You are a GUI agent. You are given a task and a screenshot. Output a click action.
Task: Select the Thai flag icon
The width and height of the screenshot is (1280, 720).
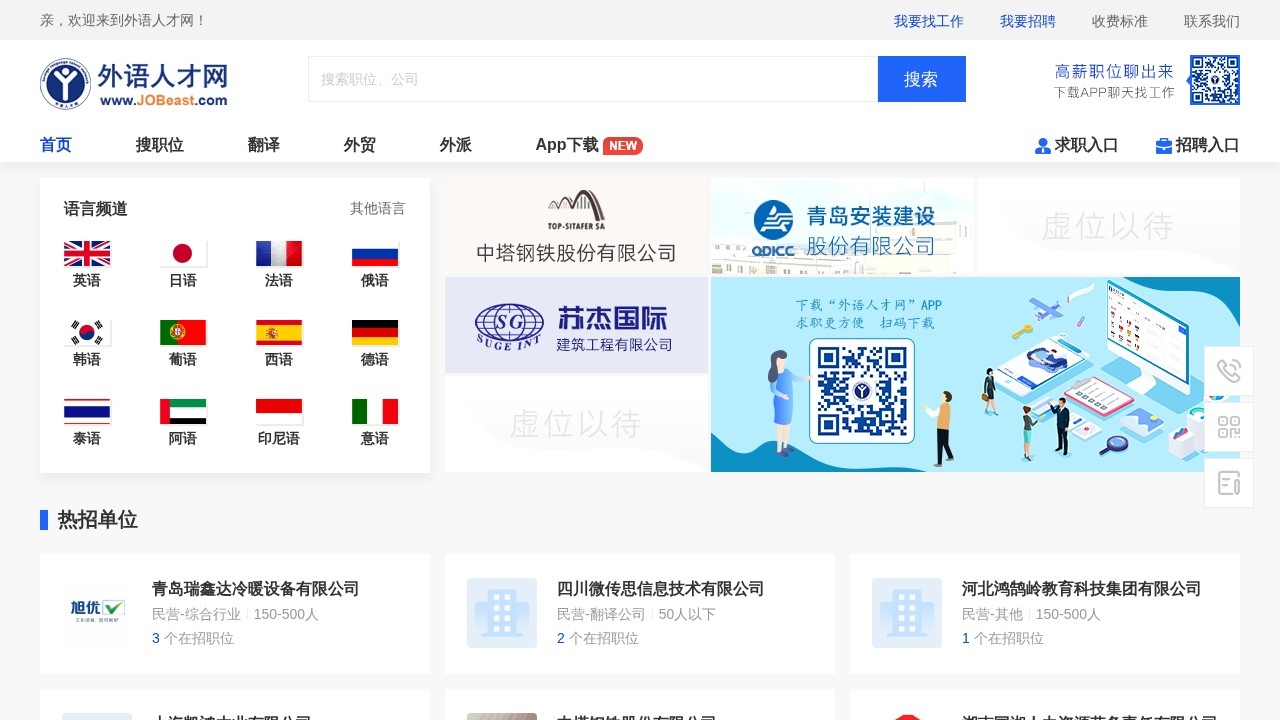pos(87,411)
